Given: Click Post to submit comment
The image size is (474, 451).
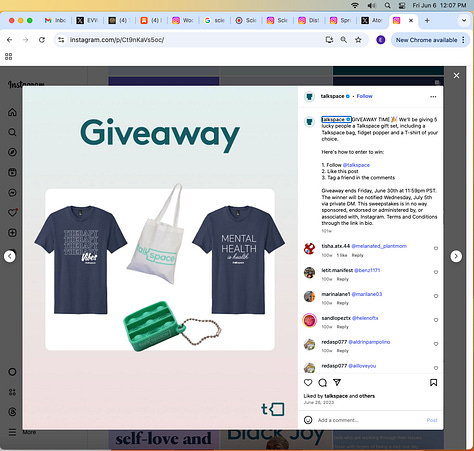Looking at the screenshot, I should 432,420.
